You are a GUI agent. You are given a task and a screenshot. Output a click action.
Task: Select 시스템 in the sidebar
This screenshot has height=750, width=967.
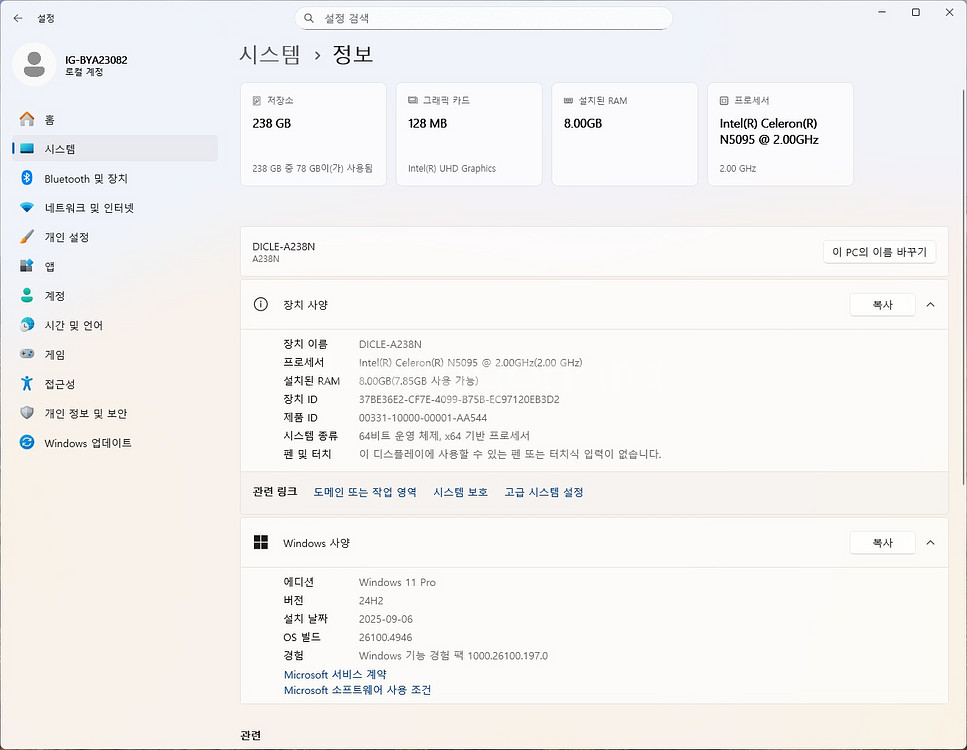pyautogui.click(x=115, y=149)
